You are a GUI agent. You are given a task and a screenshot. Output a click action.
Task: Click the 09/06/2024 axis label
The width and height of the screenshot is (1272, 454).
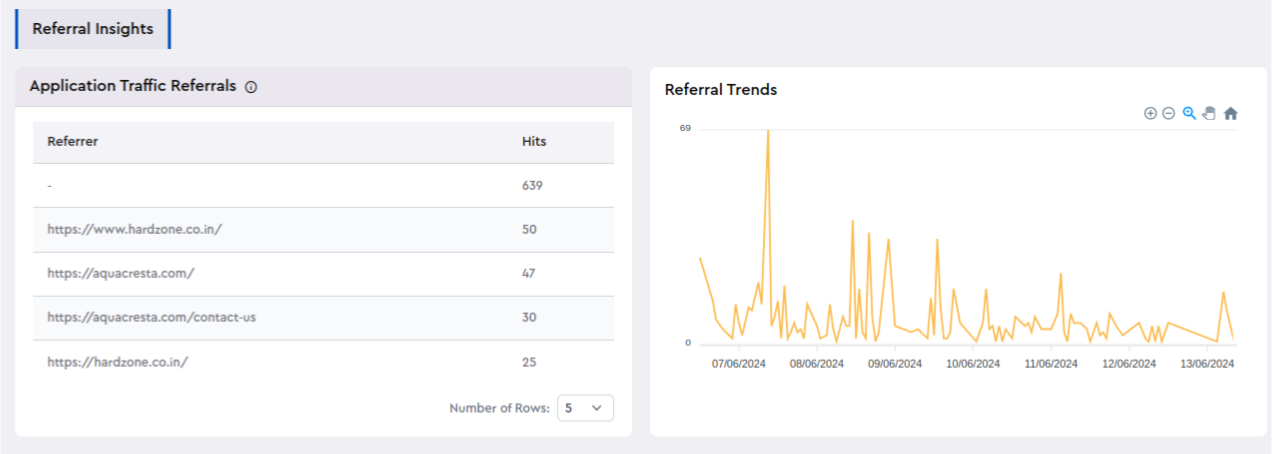pyautogui.click(x=895, y=364)
